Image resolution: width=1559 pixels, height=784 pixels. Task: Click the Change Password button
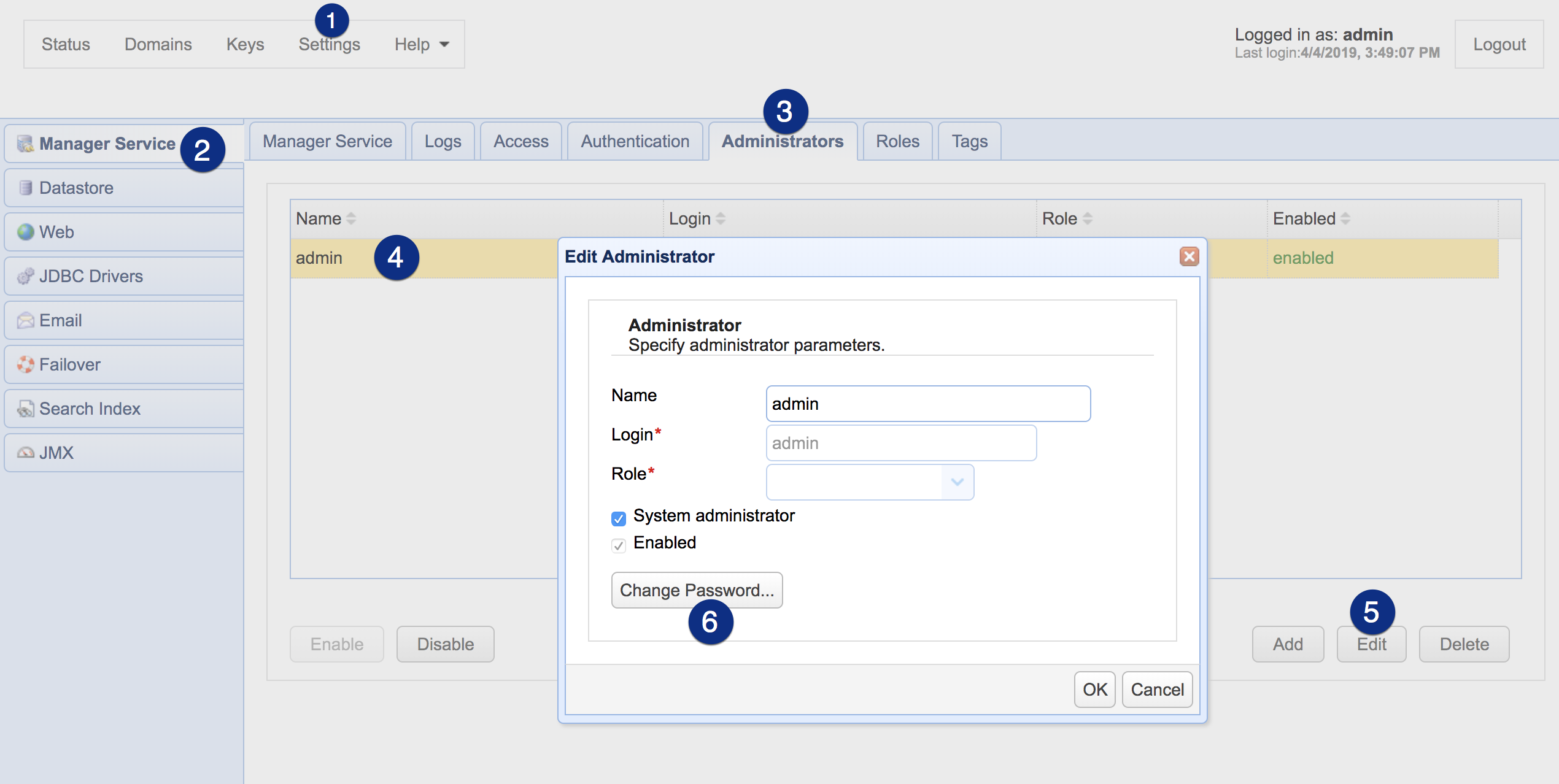click(697, 590)
